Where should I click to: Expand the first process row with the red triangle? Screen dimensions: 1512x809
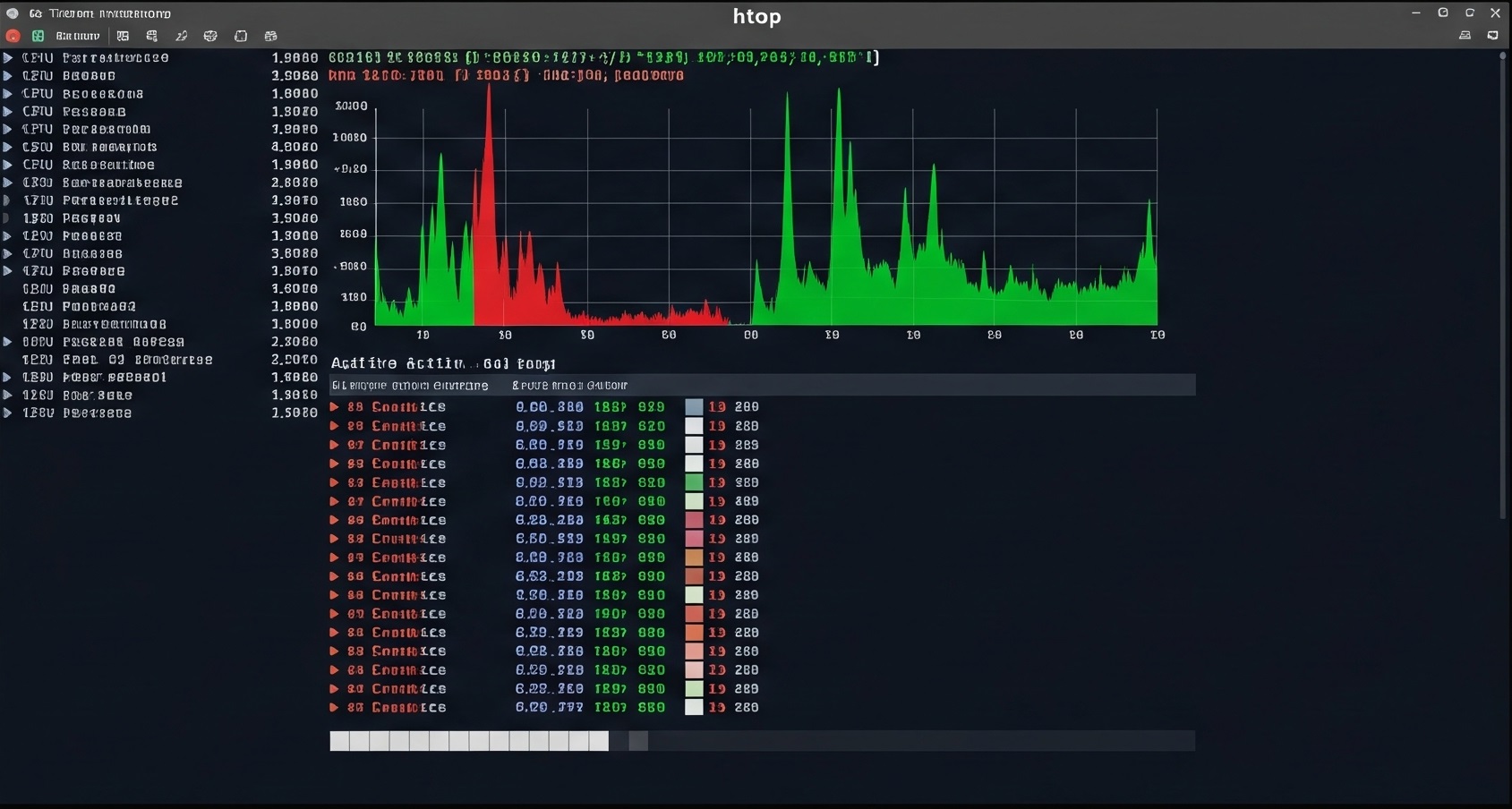(335, 407)
